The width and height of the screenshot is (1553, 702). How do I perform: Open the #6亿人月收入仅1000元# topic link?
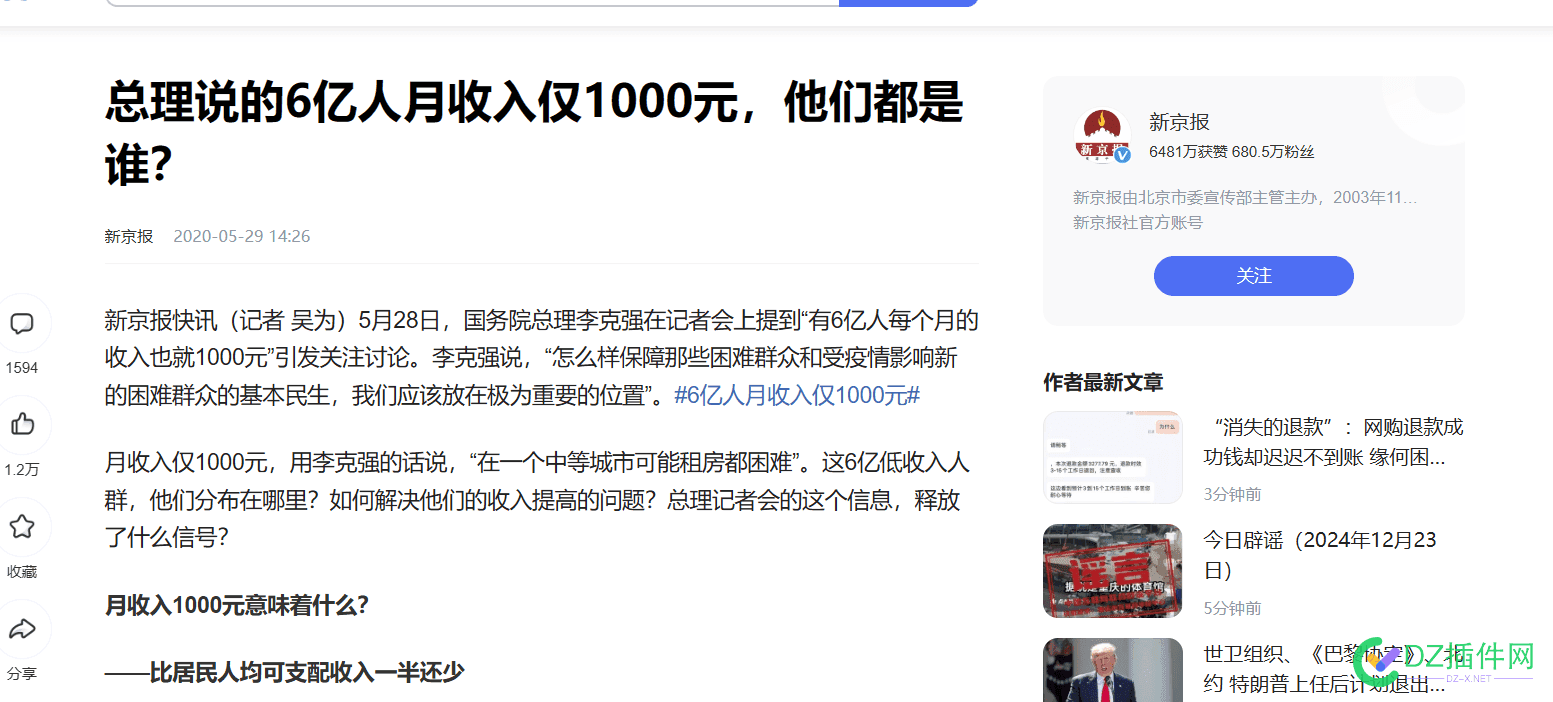click(x=797, y=395)
